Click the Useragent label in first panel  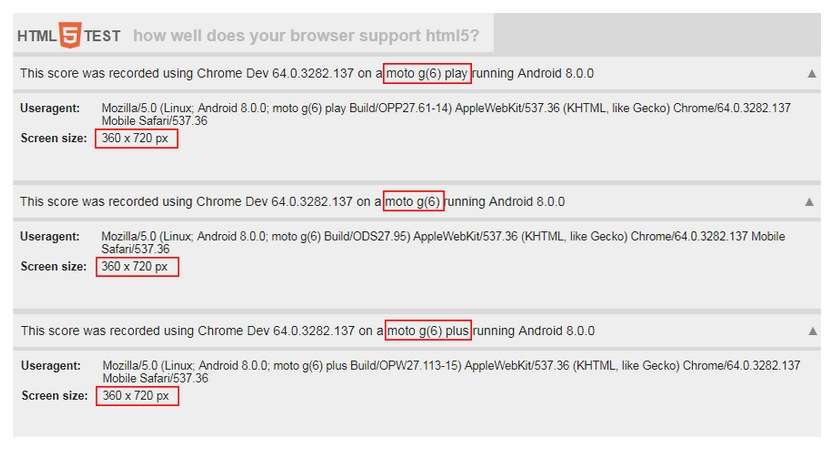(50, 108)
